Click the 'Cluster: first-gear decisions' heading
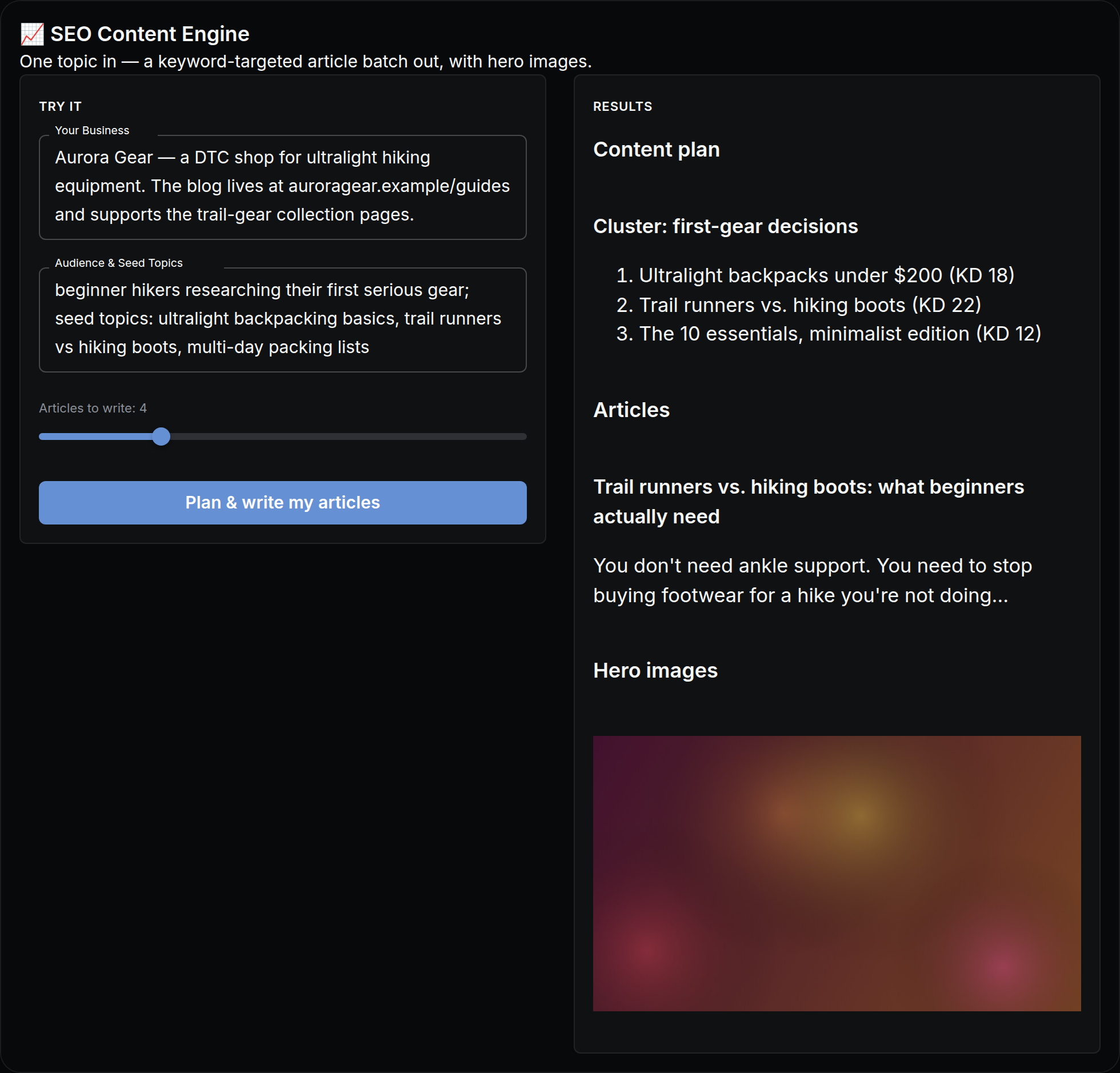This screenshot has height=1073, width=1120. coord(725,226)
